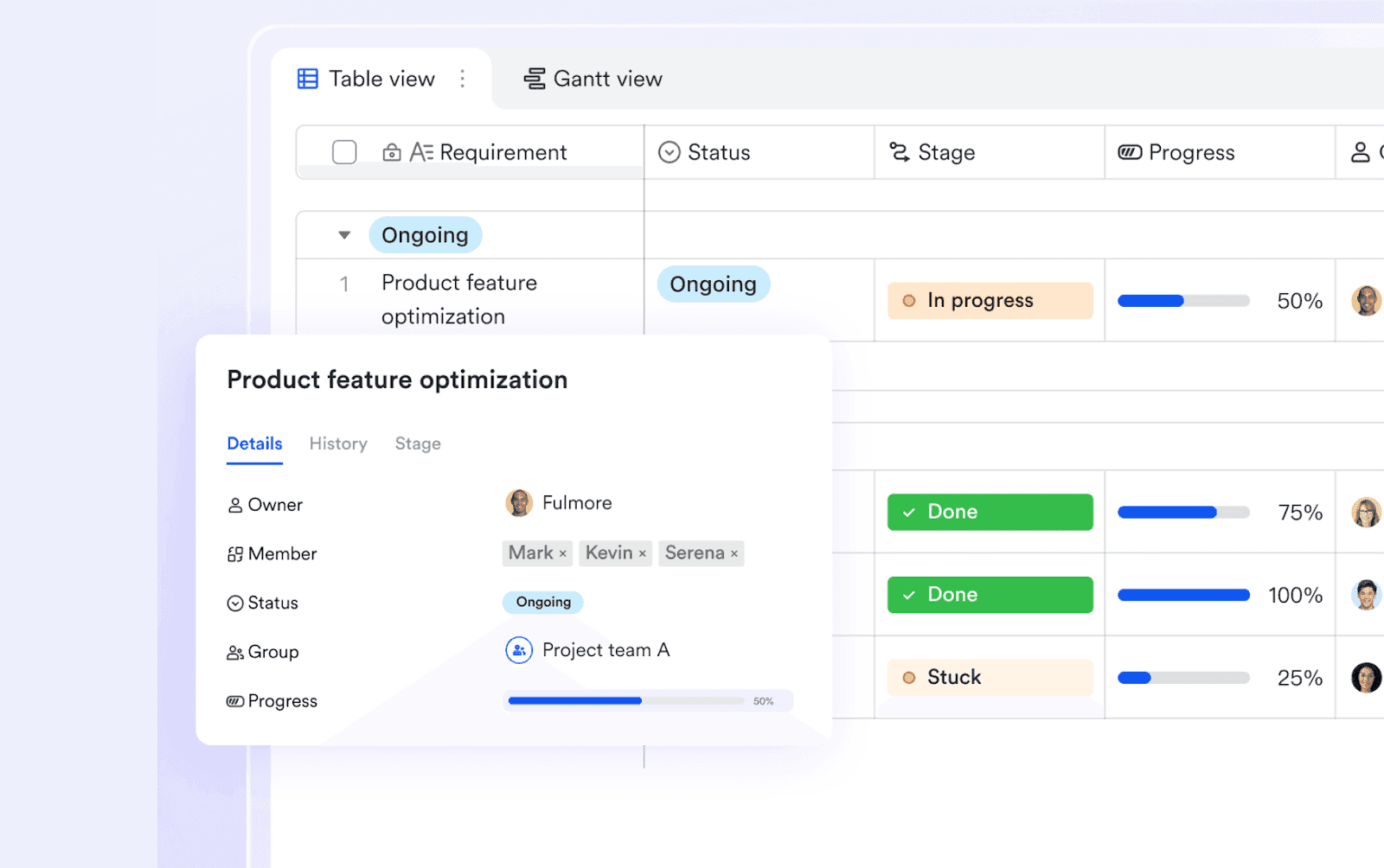Click the 25% progress bar
The width and height of the screenshot is (1384, 868).
(1183, 678)
